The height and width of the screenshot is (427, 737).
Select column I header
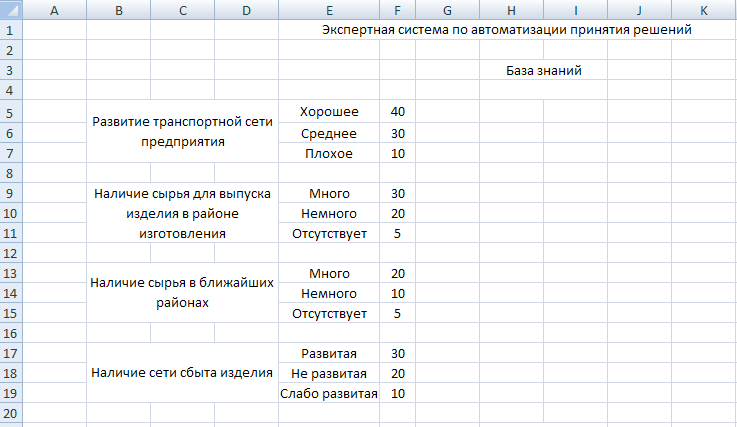point(575,10)
